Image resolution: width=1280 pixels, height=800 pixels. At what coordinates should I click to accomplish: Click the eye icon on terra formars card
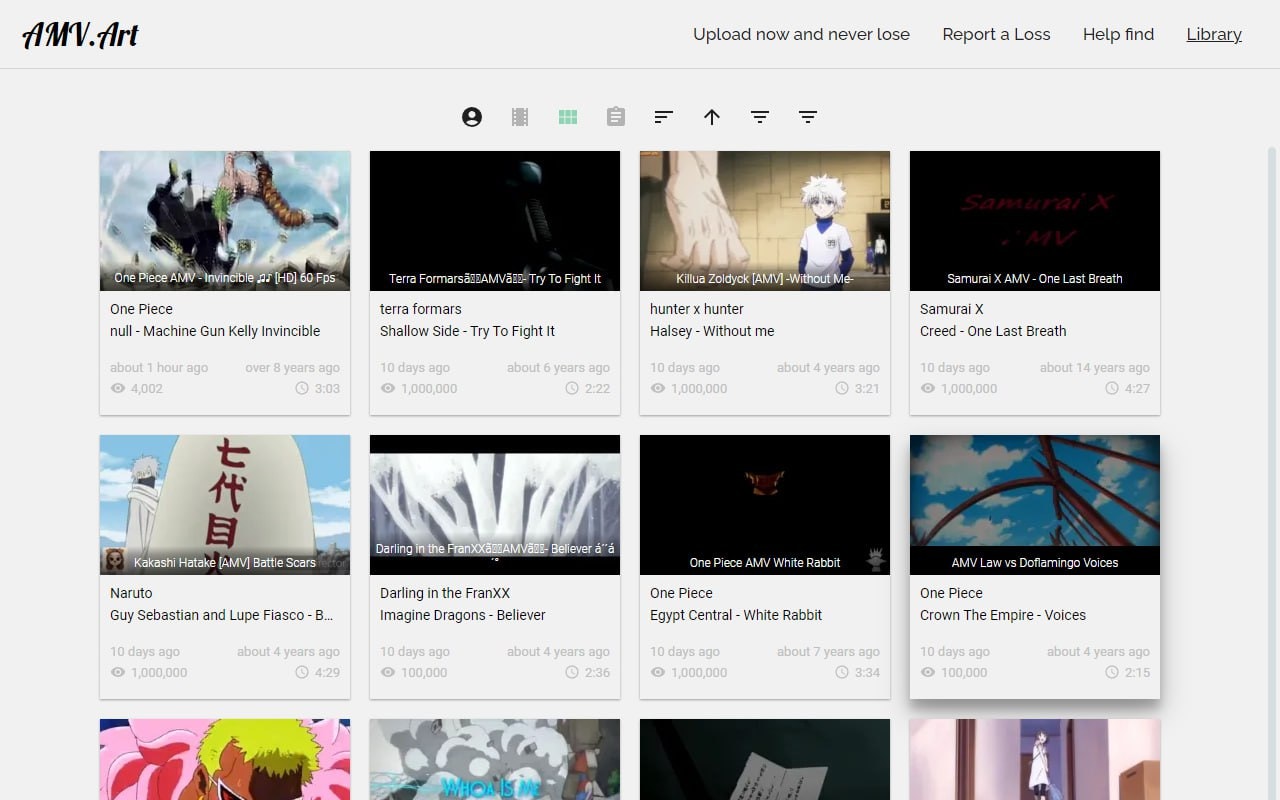(388, 388)
